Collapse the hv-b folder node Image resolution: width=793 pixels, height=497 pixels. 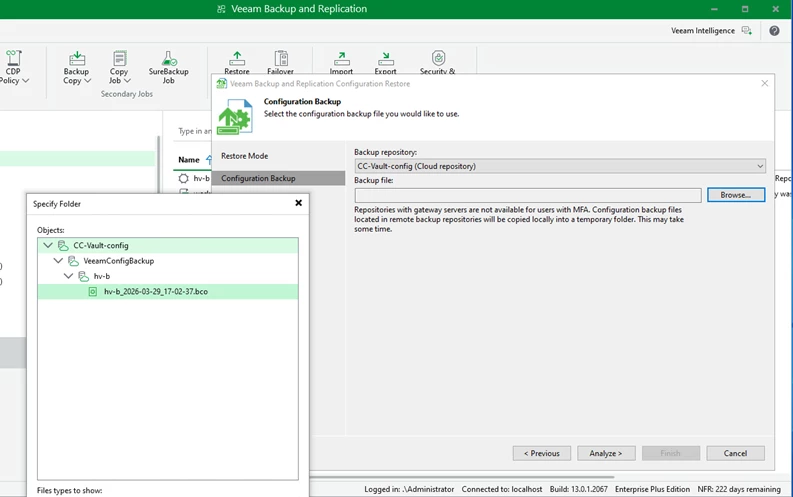coord(69,276)
